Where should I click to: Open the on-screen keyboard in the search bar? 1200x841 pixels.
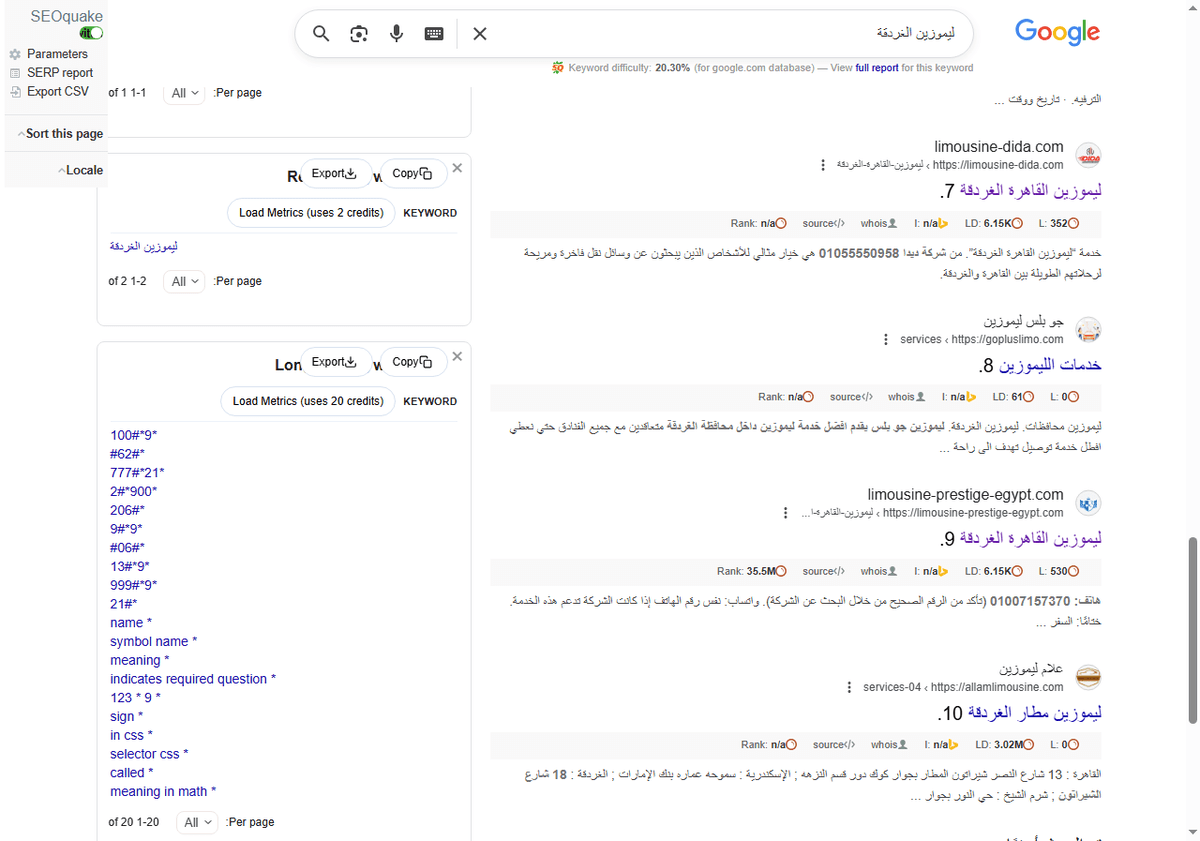click(433, 33)
